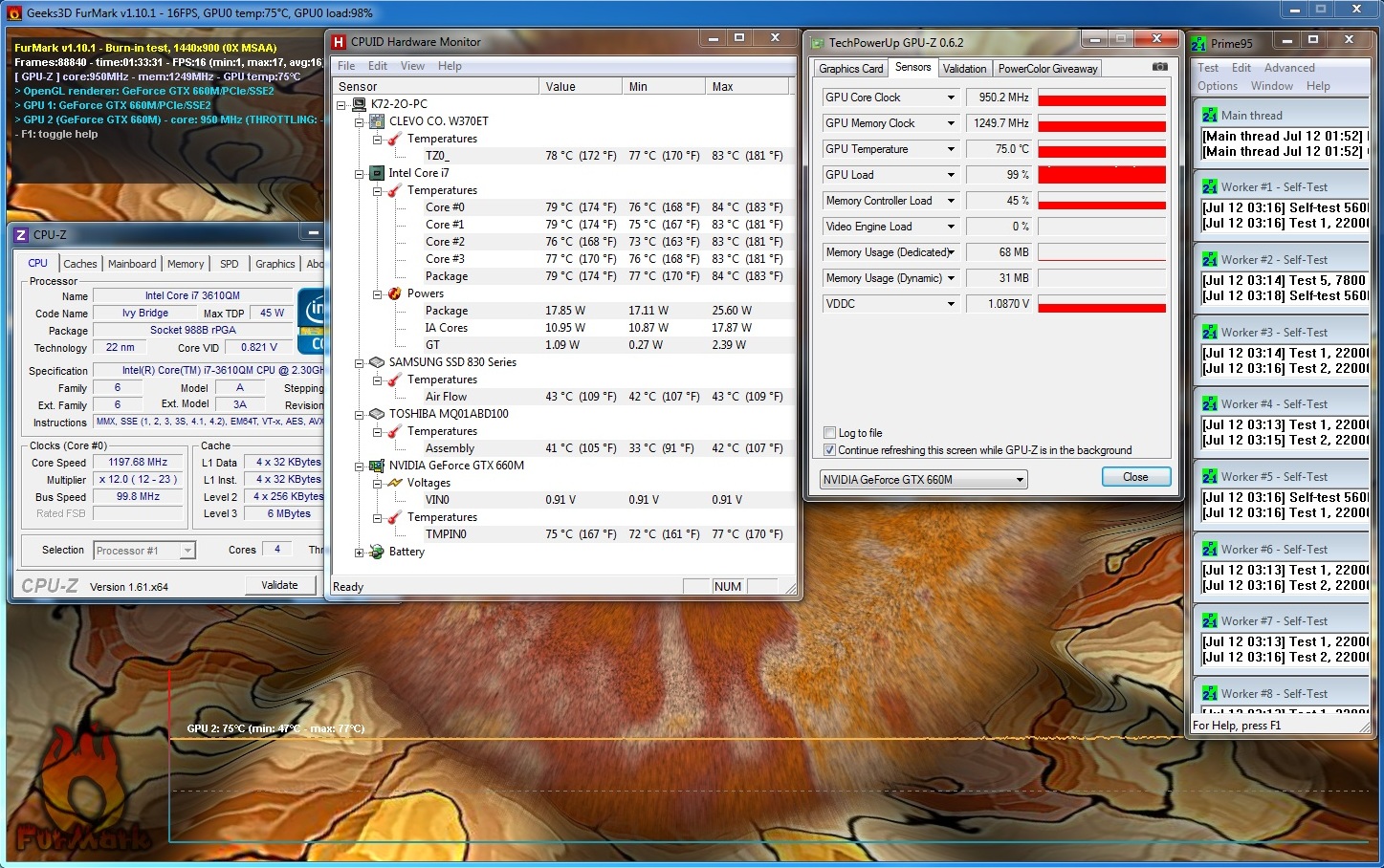Open the Processor #1 selection dropdown in CPU-Z

click(x=144, y=551)
